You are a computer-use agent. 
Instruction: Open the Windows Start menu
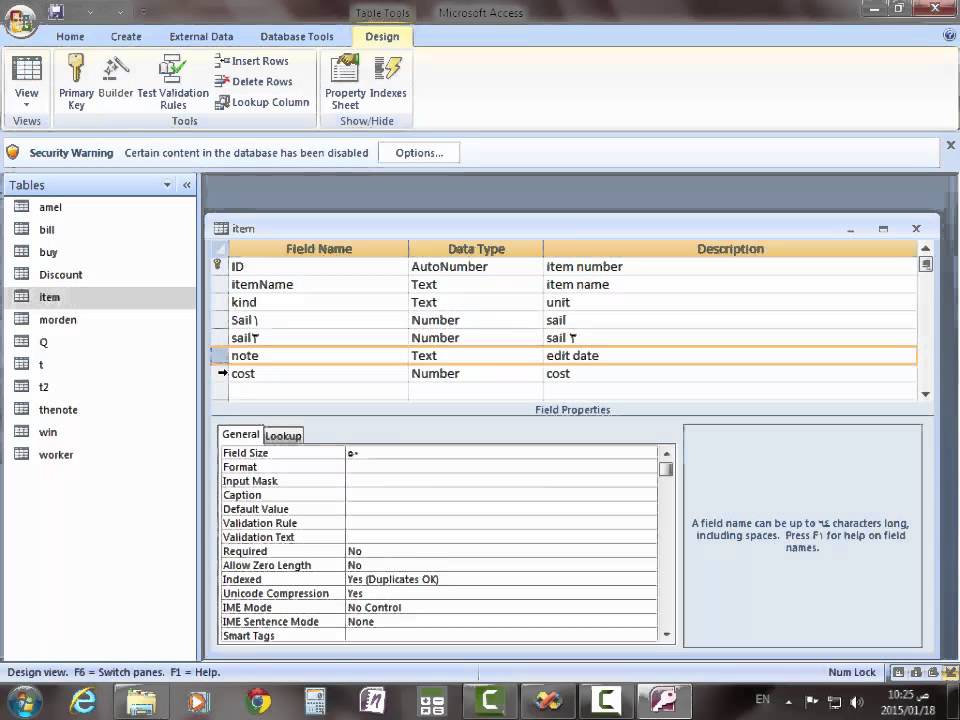pos(24,701)
